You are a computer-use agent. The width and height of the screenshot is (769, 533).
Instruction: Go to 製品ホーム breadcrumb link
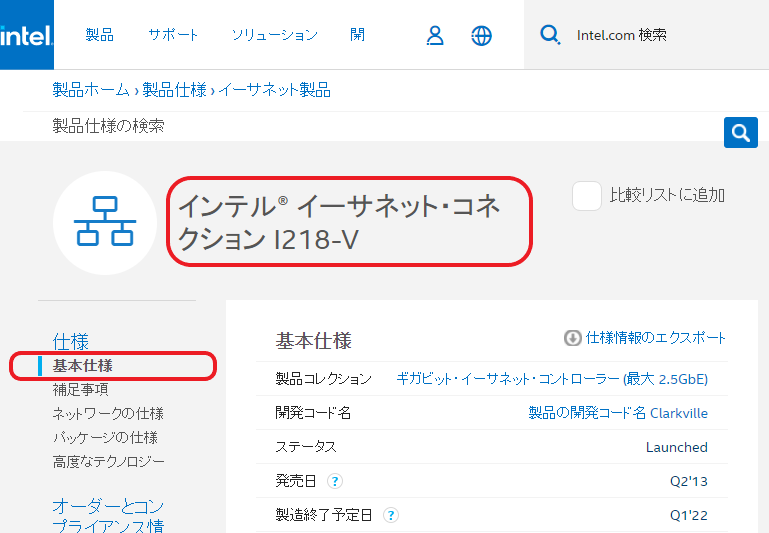[91, 90]
